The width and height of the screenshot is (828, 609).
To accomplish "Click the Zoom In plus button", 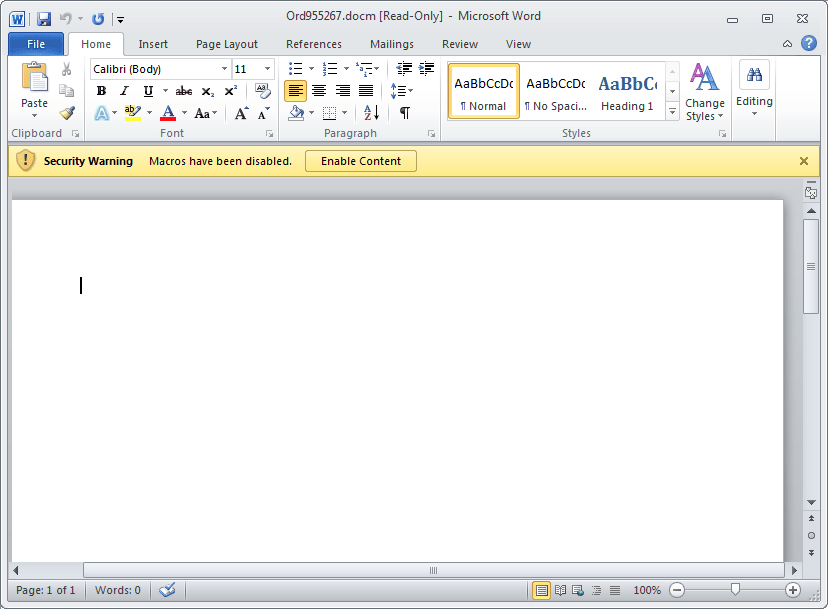I will coord(792,590).
